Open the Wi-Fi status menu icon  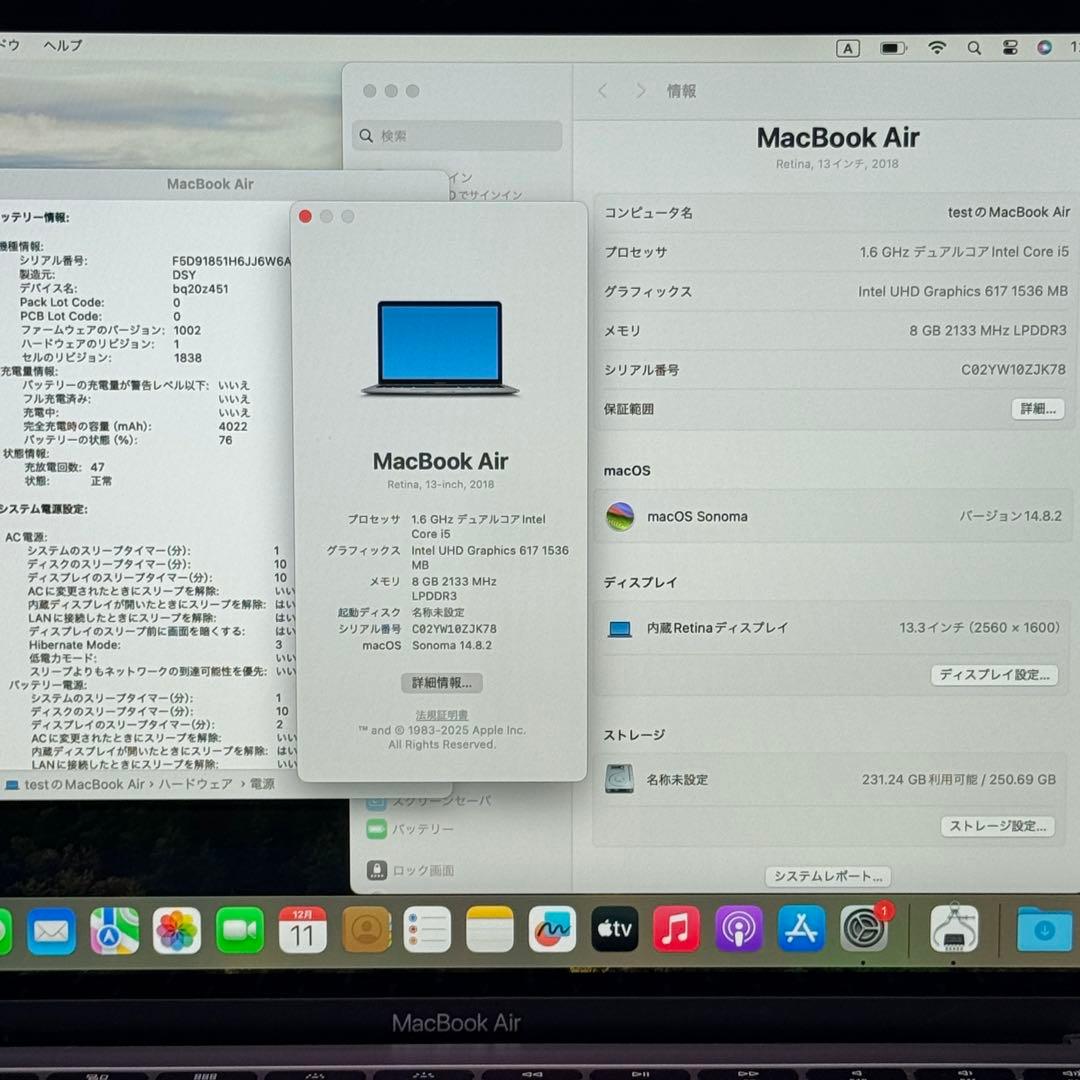pyautogui.click(x=936, y=47)
